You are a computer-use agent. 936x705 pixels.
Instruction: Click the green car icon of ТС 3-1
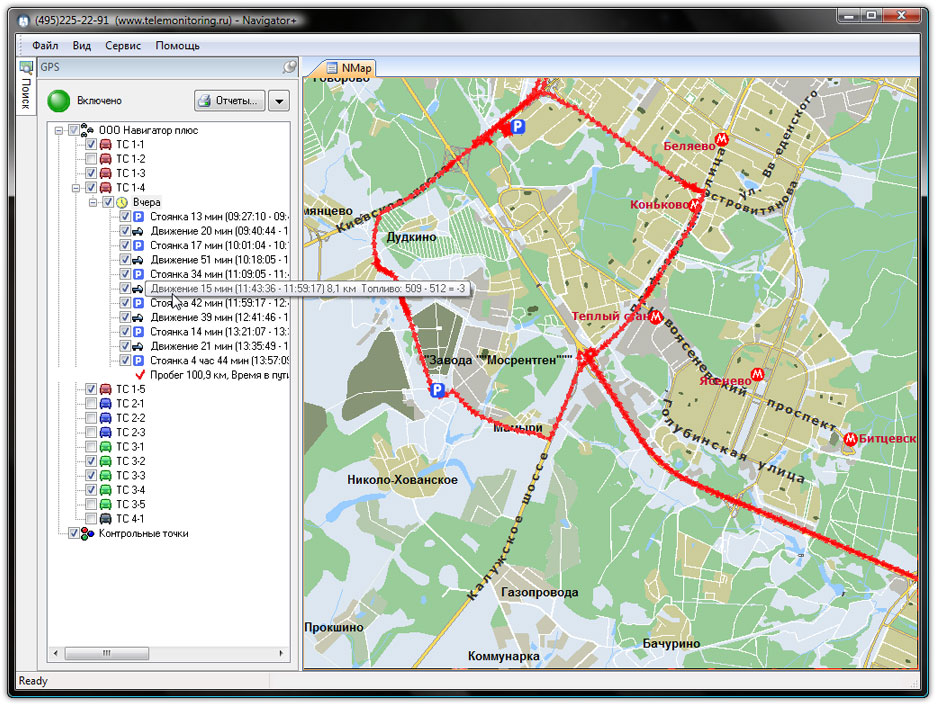click(106, 447)
